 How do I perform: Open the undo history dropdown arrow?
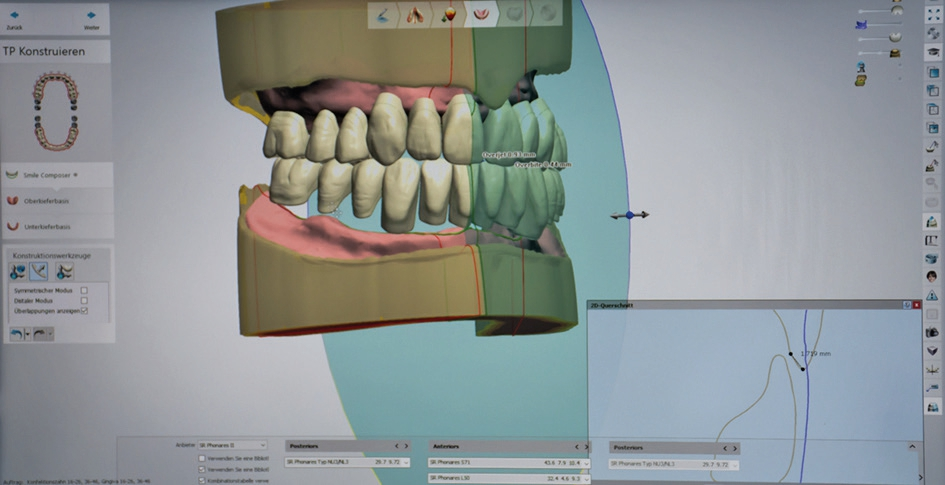coord(28,334)
